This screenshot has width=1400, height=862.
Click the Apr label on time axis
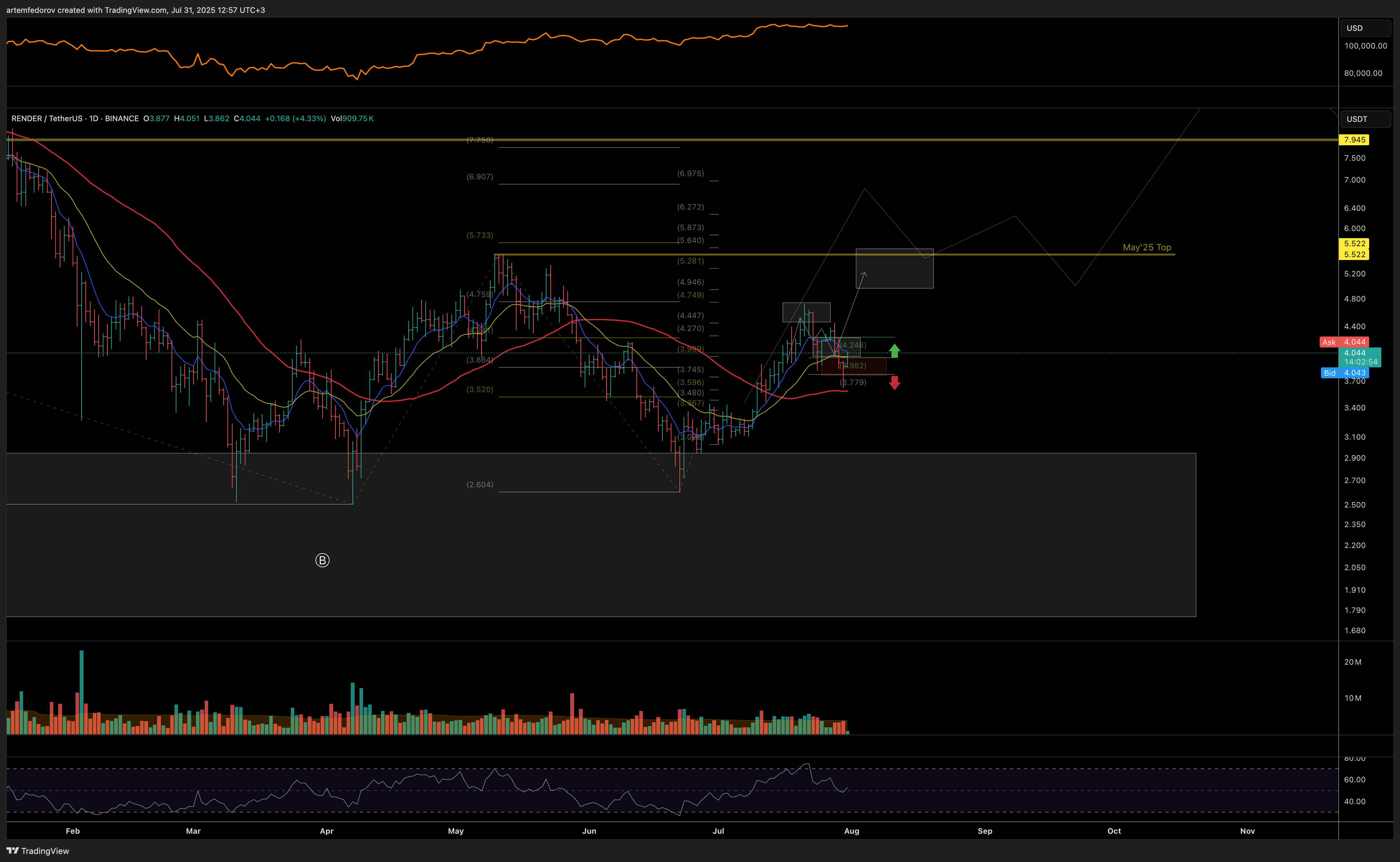coord(326,831)
